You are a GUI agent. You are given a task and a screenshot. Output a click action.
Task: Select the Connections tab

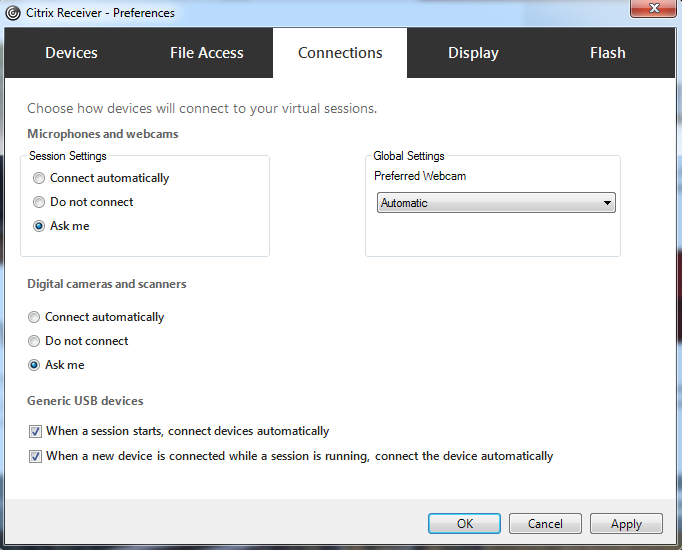click(x=340, y=53)
